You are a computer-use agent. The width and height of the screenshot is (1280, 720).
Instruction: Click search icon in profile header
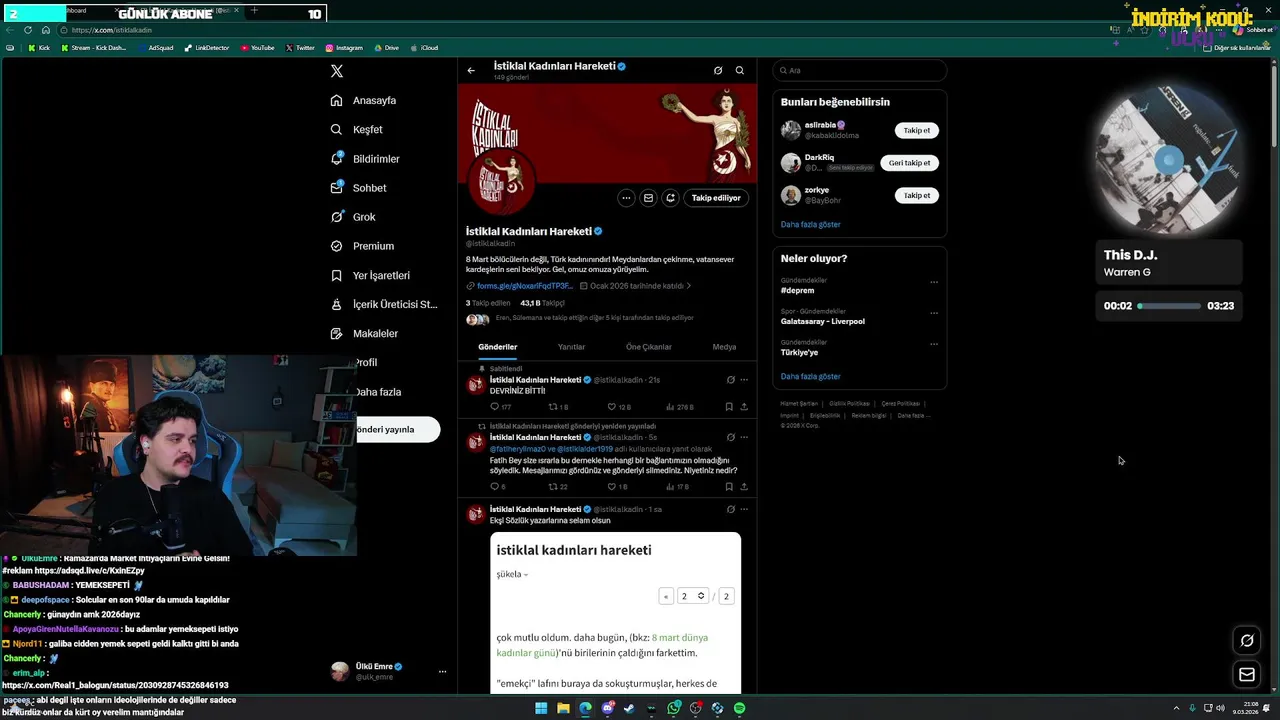[x=740, y=71]
